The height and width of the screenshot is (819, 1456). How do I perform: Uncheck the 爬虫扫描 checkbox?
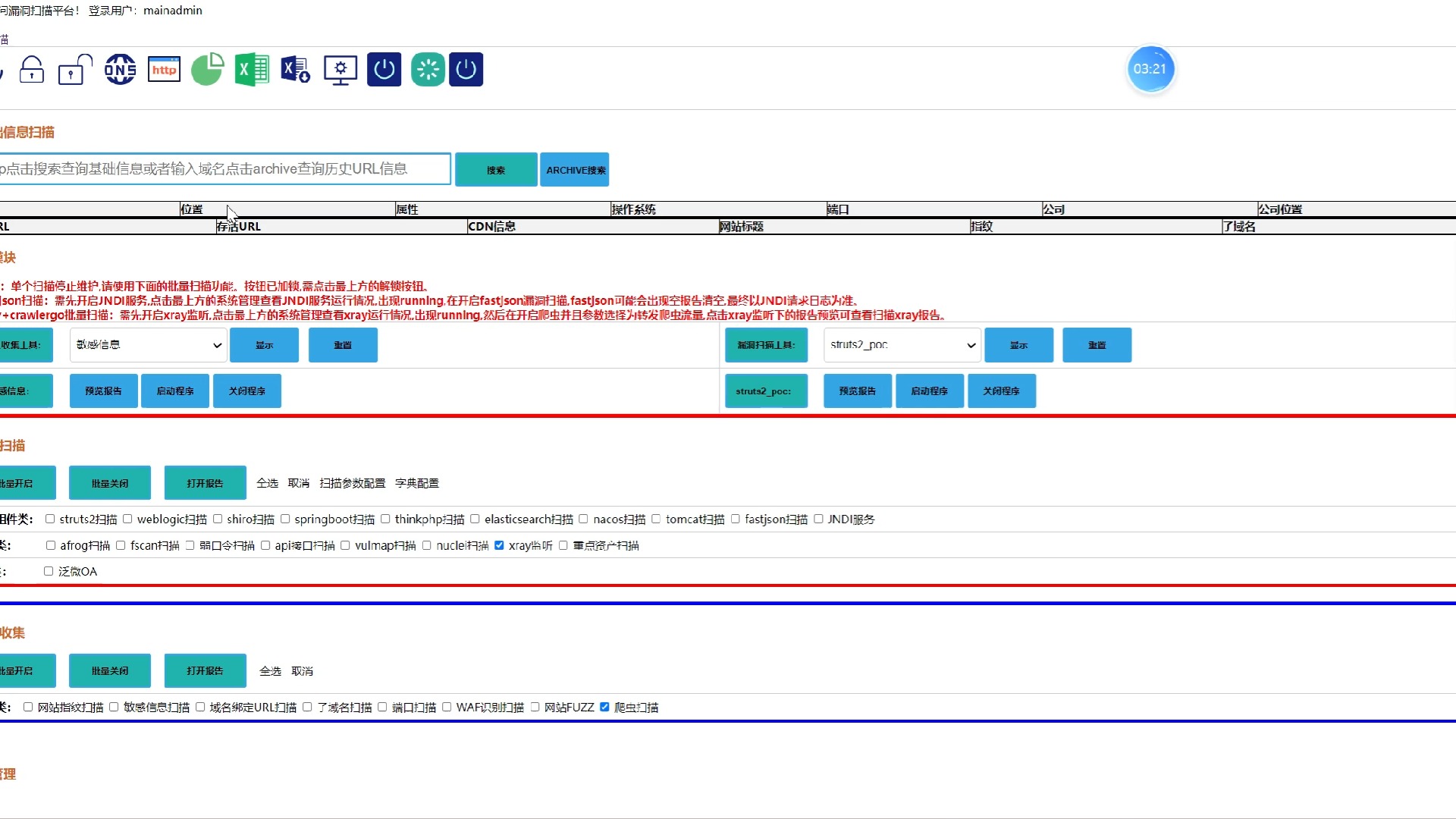click(x=604, y=708)
